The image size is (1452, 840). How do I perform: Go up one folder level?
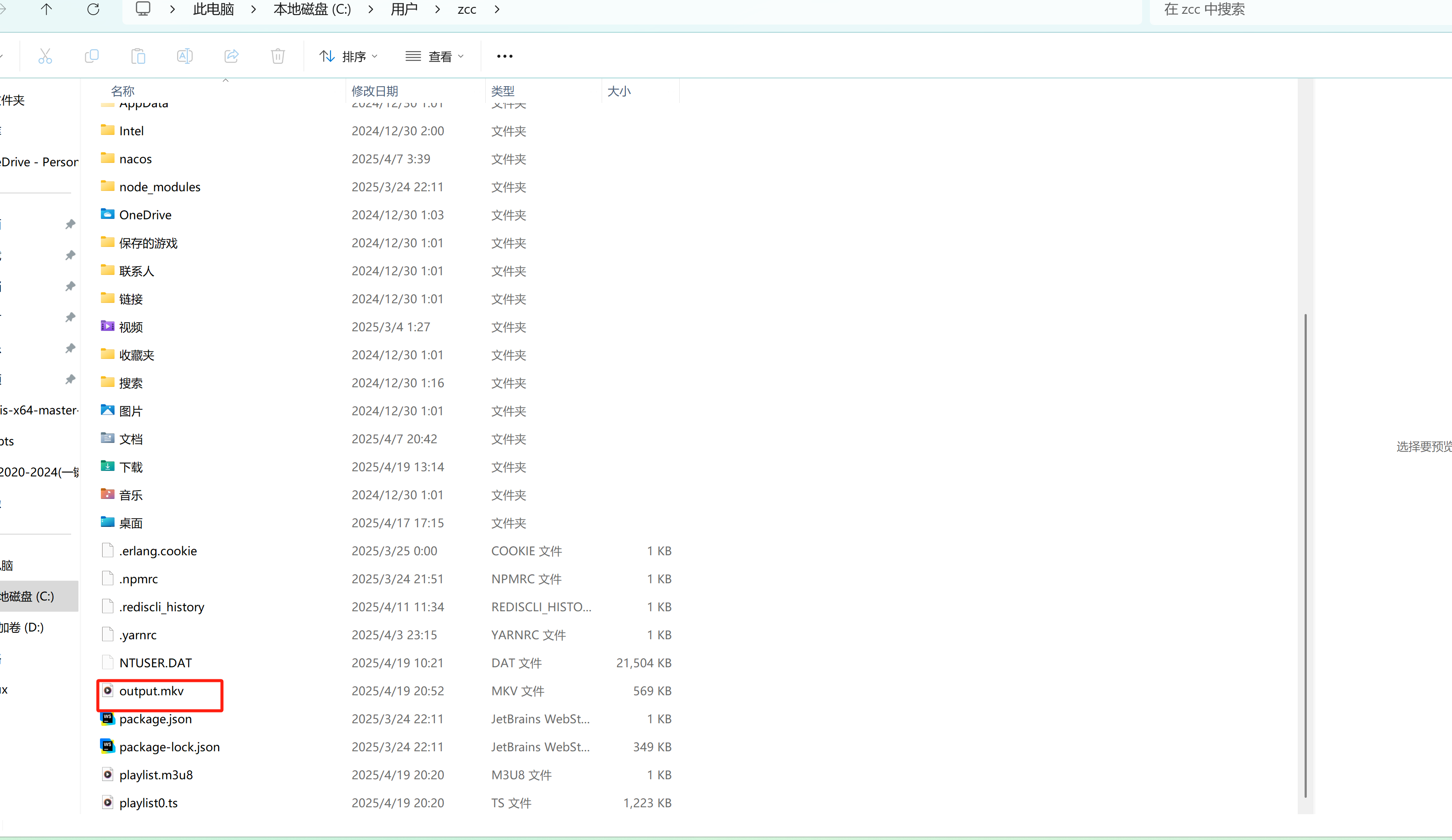pos(47,10)
